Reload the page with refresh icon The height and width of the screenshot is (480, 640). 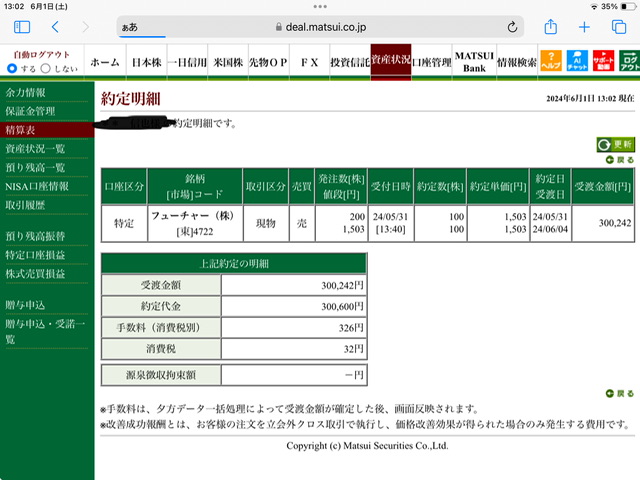[512, 27]
